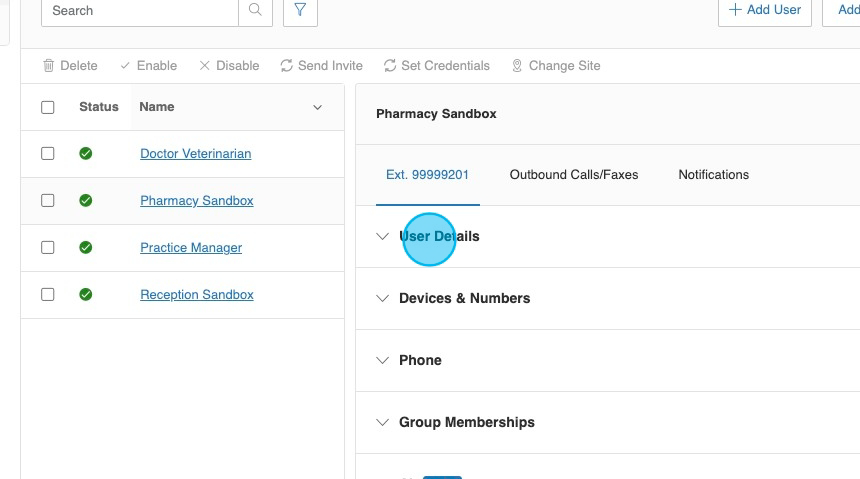Screen dimensions: 860x479
Task: Click Send Invite action
Action: (x=321, y=66)
